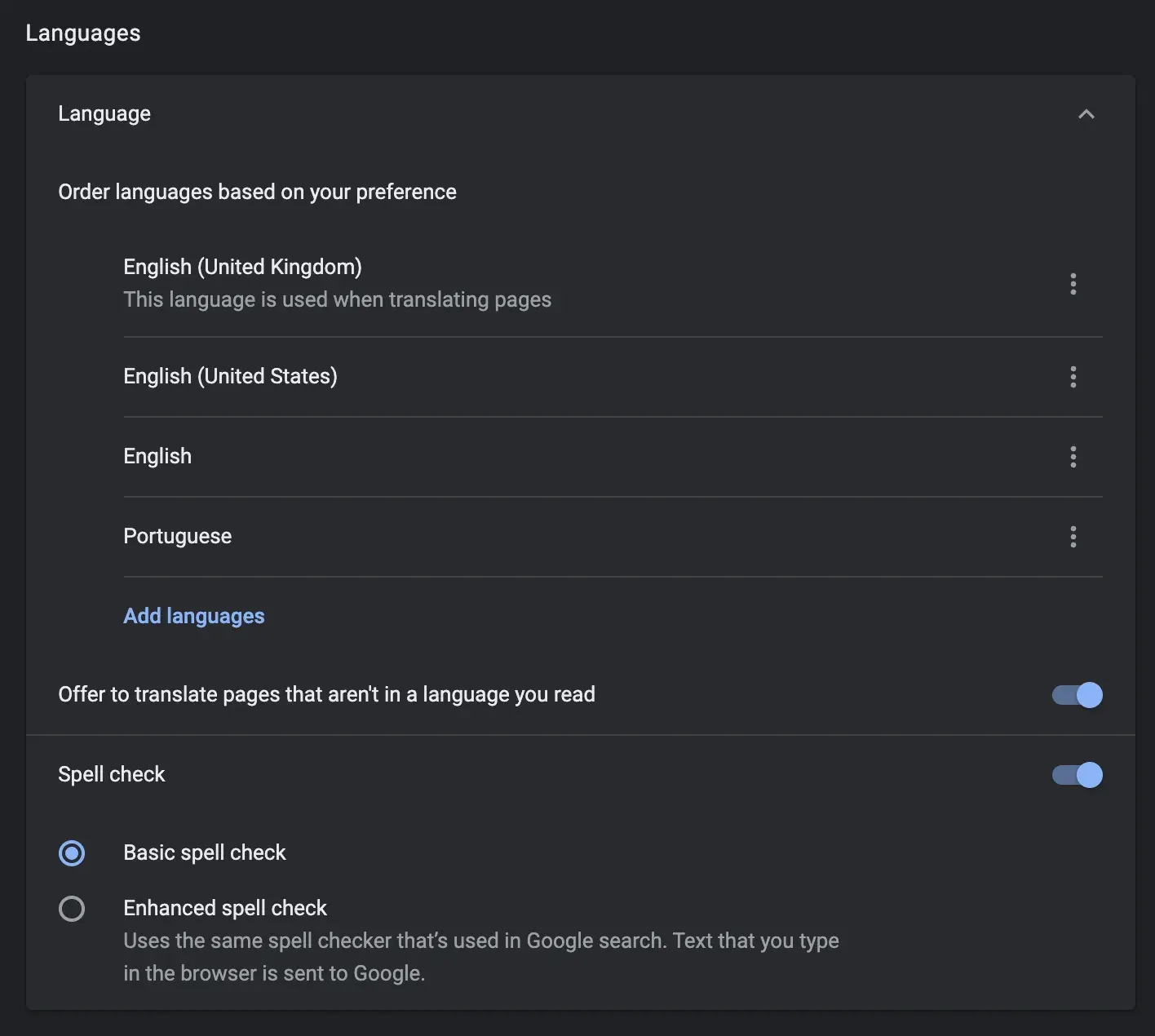Turn off Spell check
Image resolution: width=1155 pixels, height=1036 pixels.
[x=1076, y=774]
